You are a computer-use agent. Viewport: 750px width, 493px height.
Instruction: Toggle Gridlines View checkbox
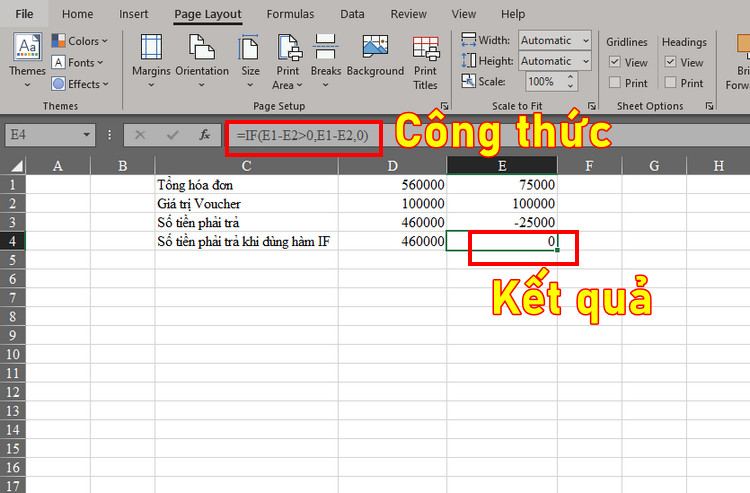point(615,62)
